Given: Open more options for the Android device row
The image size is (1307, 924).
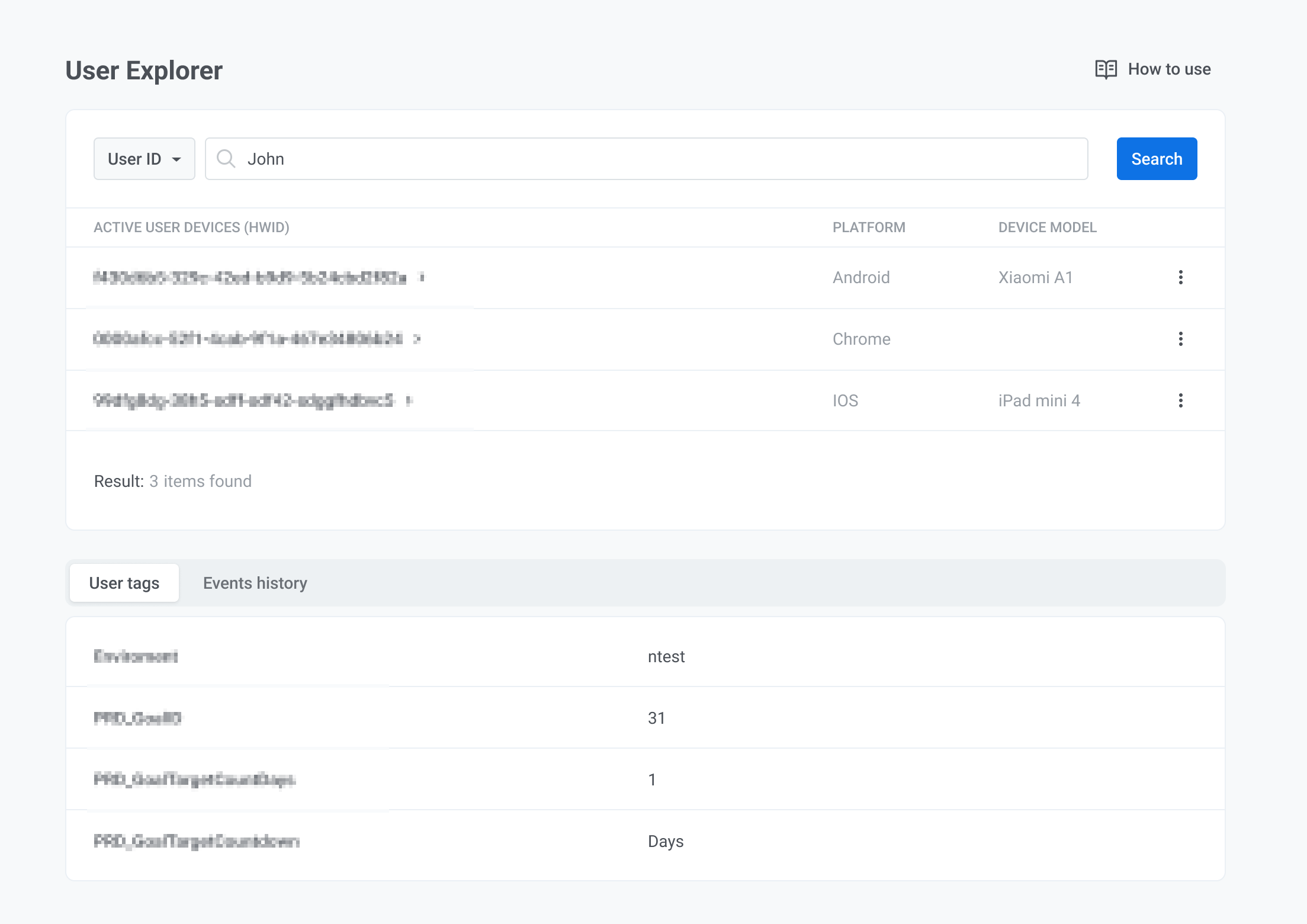Looking at the screenshot, I should click(x=1181, y=277).
